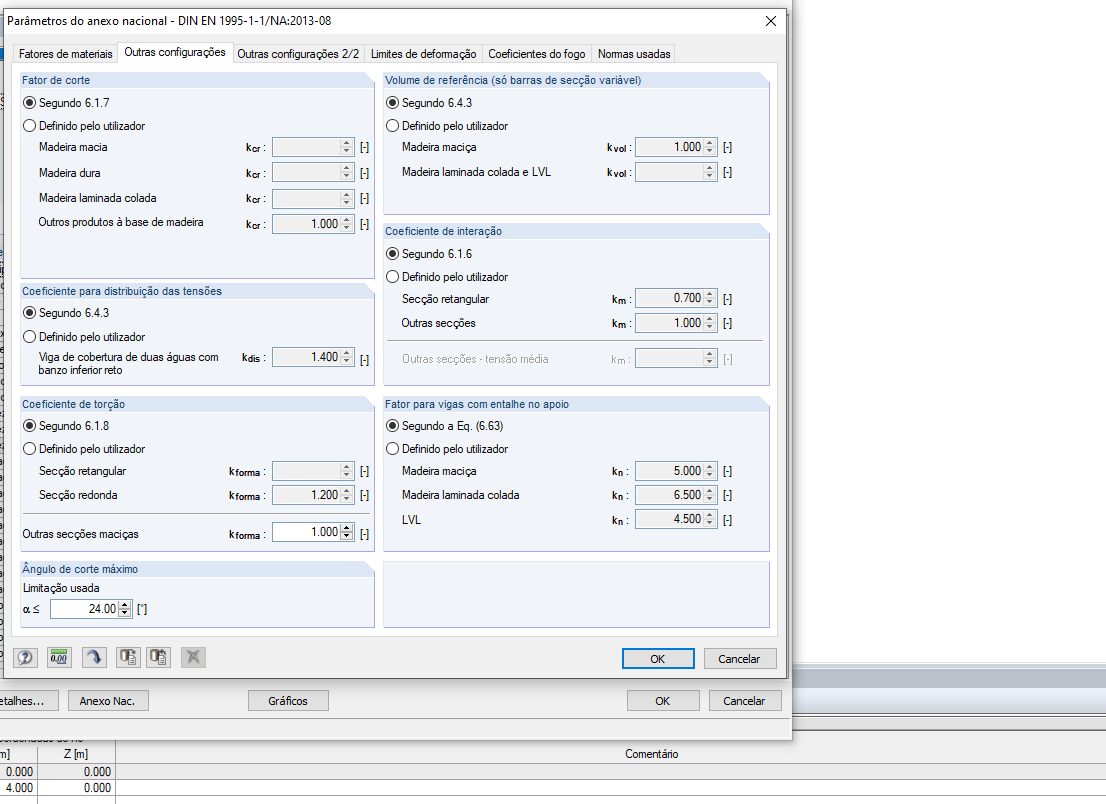Image resolution: width=1106 pixels, height=804 pixels.
Task: Adjust kn stepper for Madeira laminada colada
Action: click(710, 496)
